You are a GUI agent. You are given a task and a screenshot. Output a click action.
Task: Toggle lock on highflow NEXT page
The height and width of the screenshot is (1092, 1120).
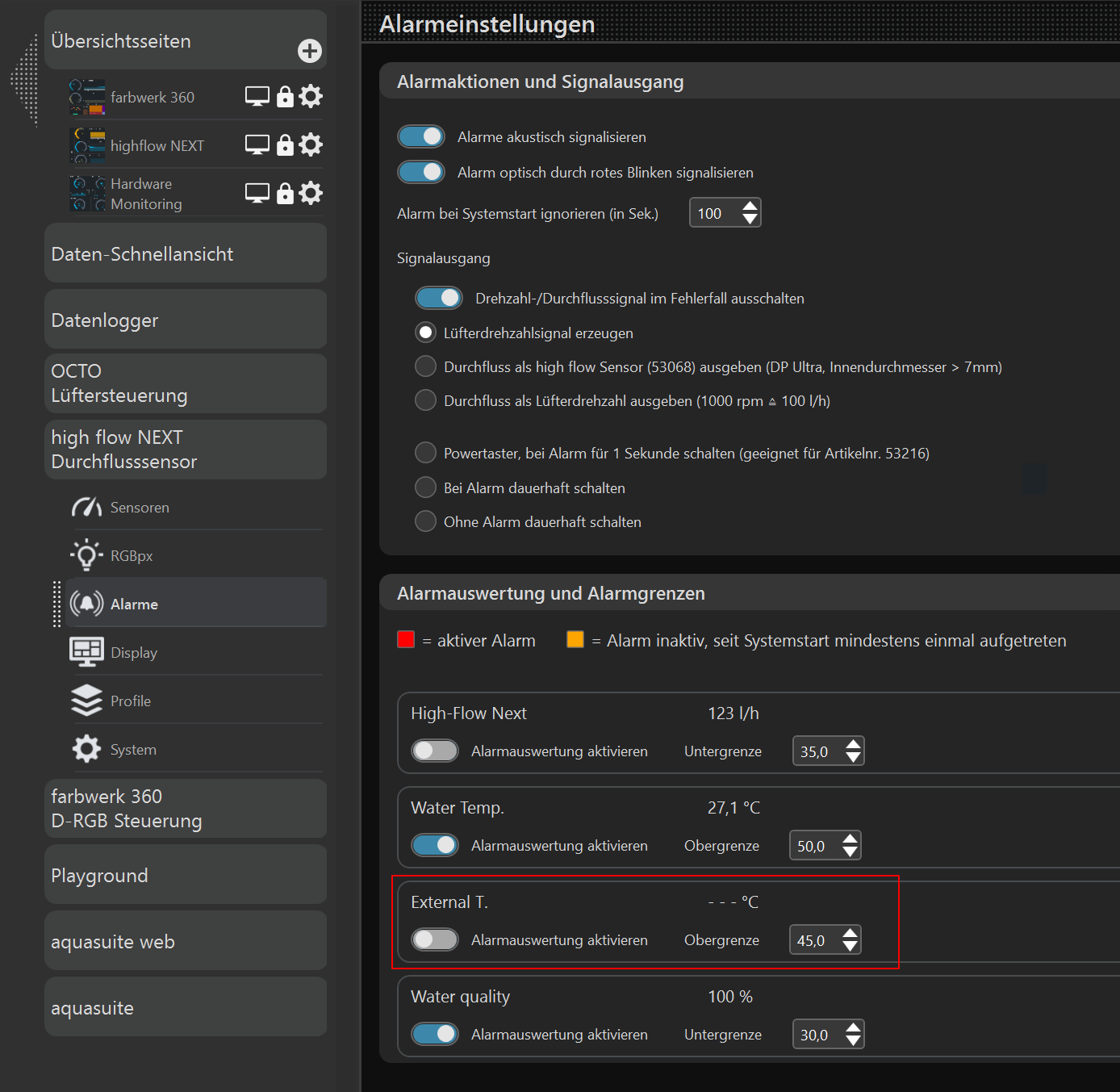coord(285,145)
